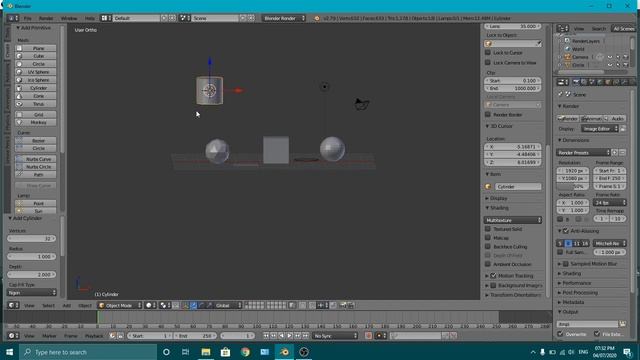Open the File menu
The image size is (640, 360).
click(x=27, y=18)
